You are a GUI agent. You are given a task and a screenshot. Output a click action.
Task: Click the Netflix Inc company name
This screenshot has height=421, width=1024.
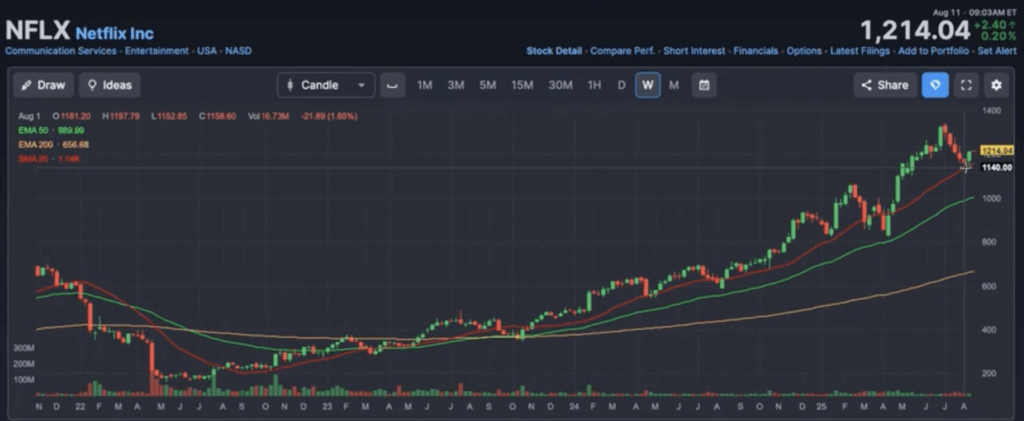pos(115,33)
